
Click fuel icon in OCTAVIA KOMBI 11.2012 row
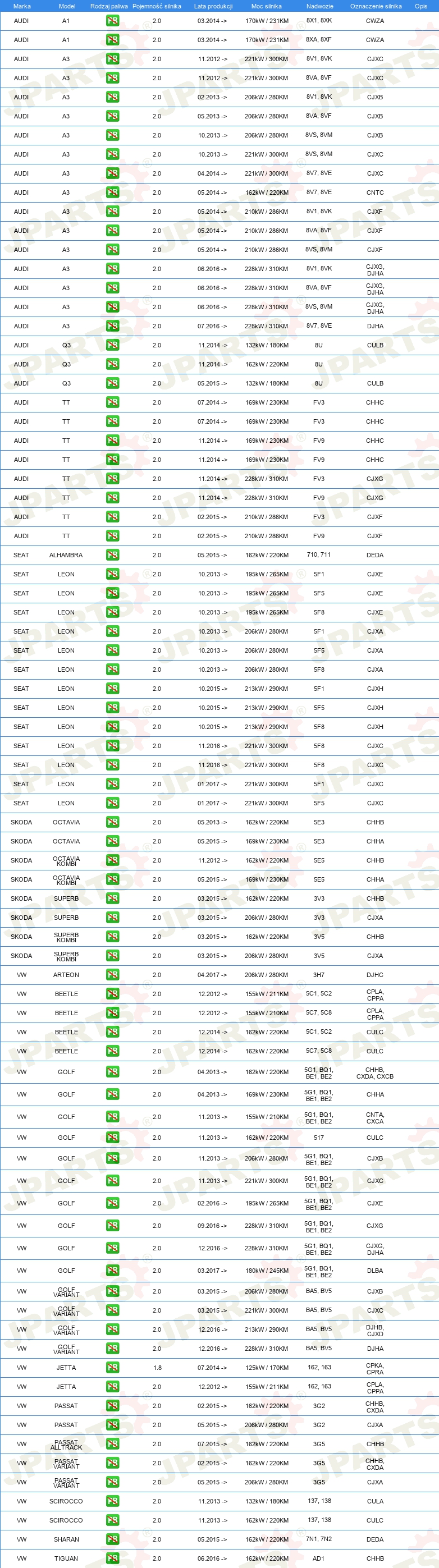113,860
